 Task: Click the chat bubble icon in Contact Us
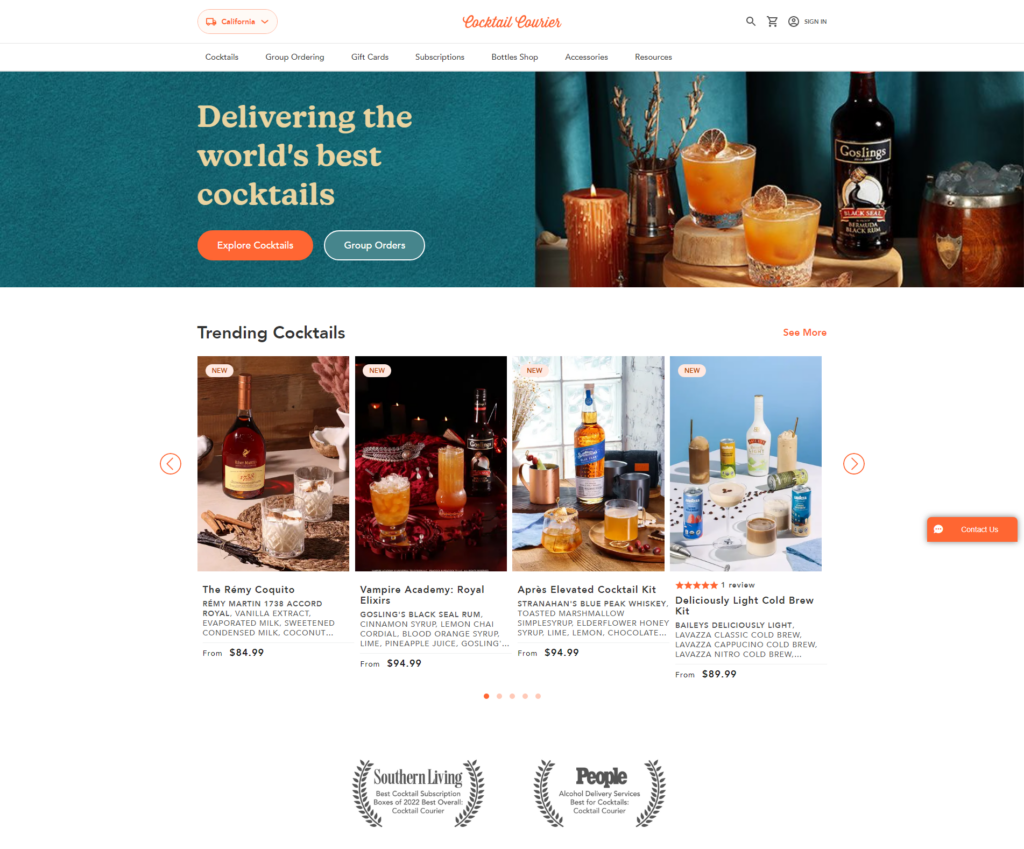[938, 530]
